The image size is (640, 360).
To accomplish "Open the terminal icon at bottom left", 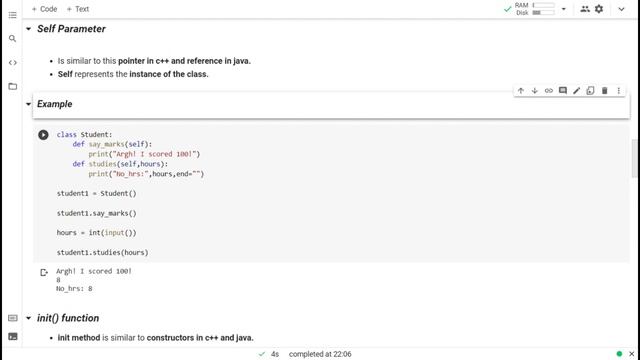I will [13, 337].
